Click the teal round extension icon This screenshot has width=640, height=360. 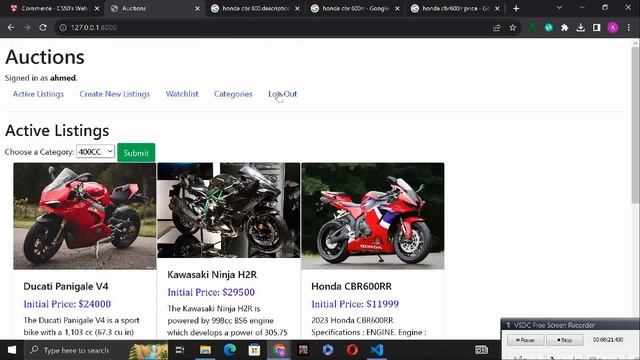[549, 27]
